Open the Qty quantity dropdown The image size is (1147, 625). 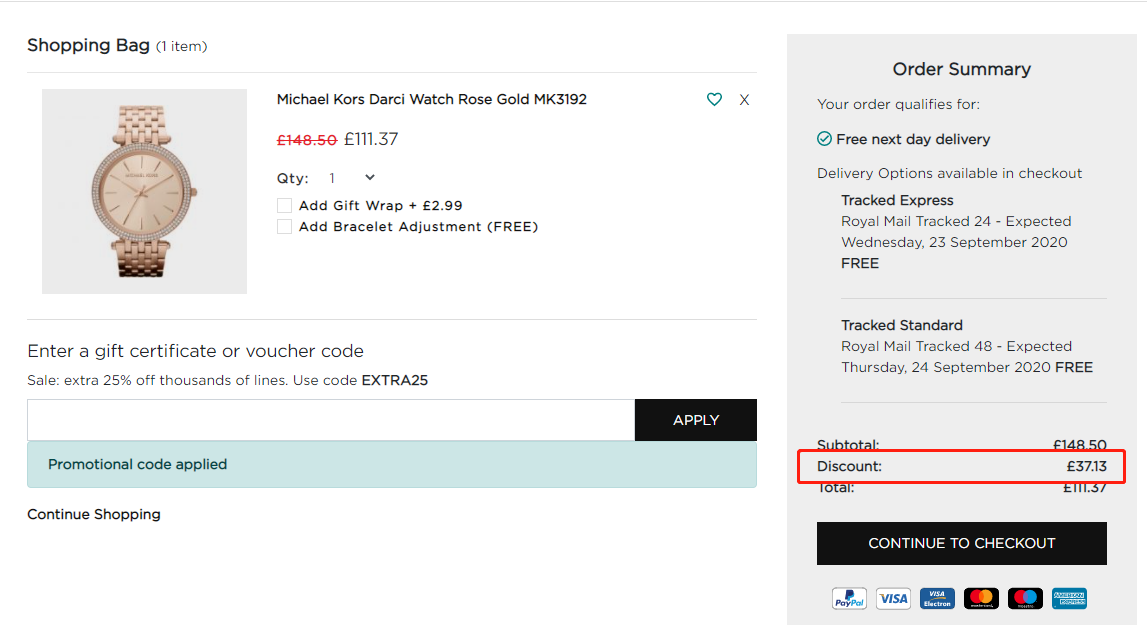[352, 178]
